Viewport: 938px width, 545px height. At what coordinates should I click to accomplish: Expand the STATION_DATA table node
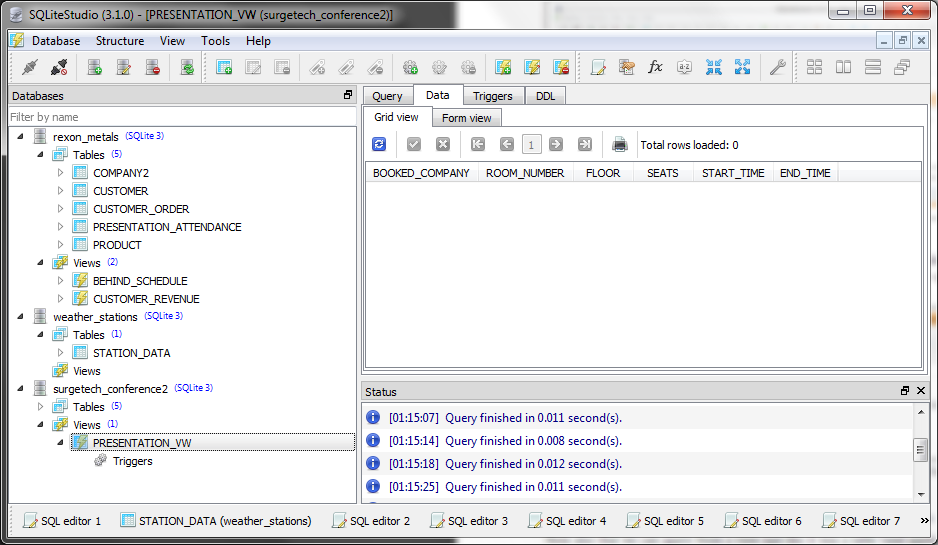pyautogui.click(x=60, y=352)
